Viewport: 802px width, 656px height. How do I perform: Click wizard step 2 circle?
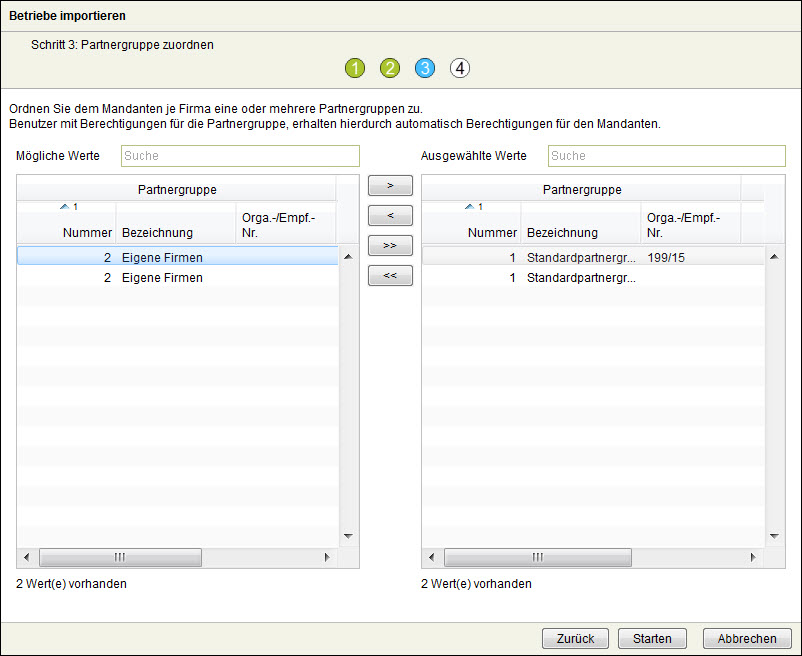tap(390, 68)
